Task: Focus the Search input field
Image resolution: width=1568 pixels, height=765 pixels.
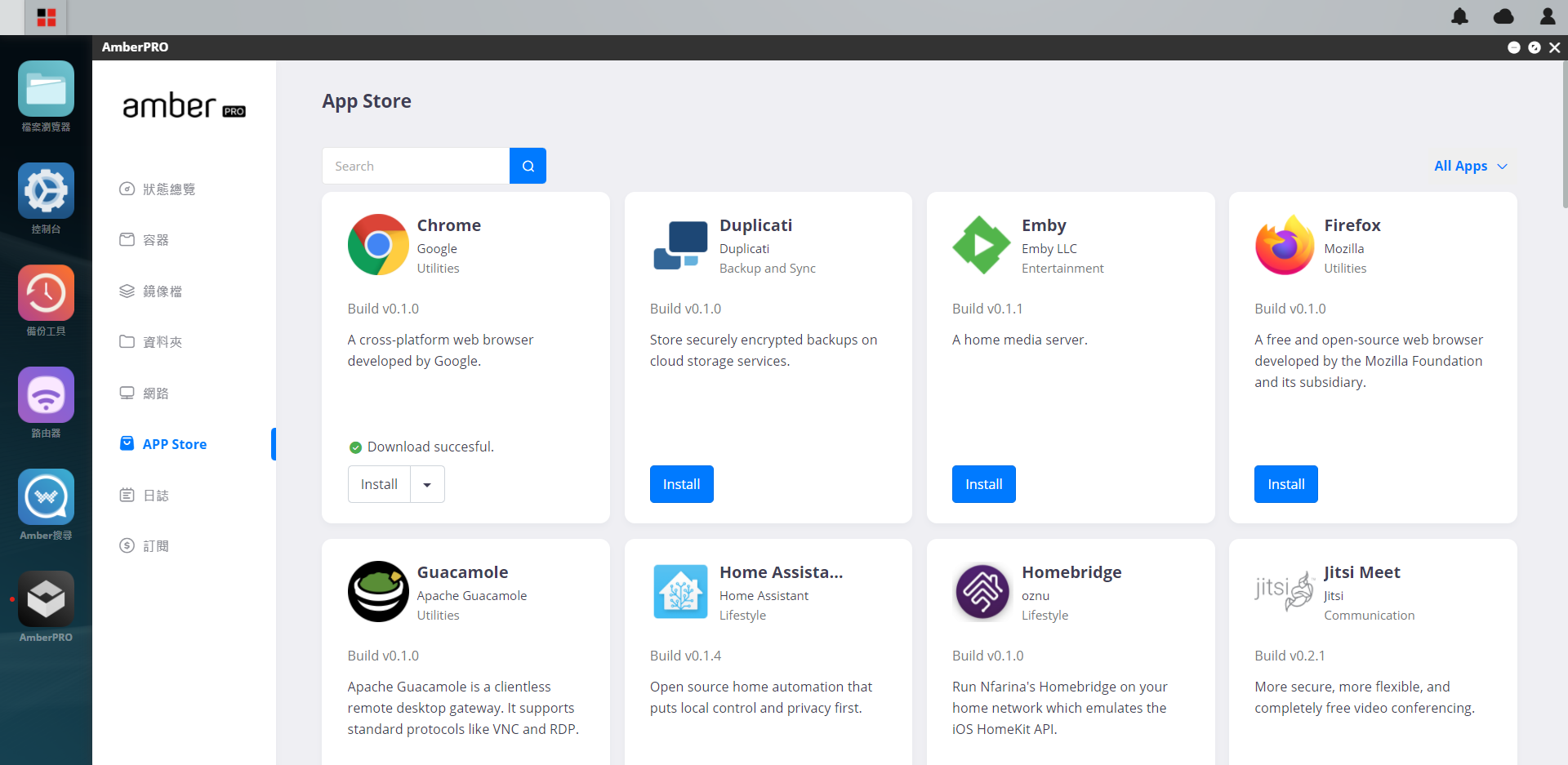Action: click(x=416, y=166)
